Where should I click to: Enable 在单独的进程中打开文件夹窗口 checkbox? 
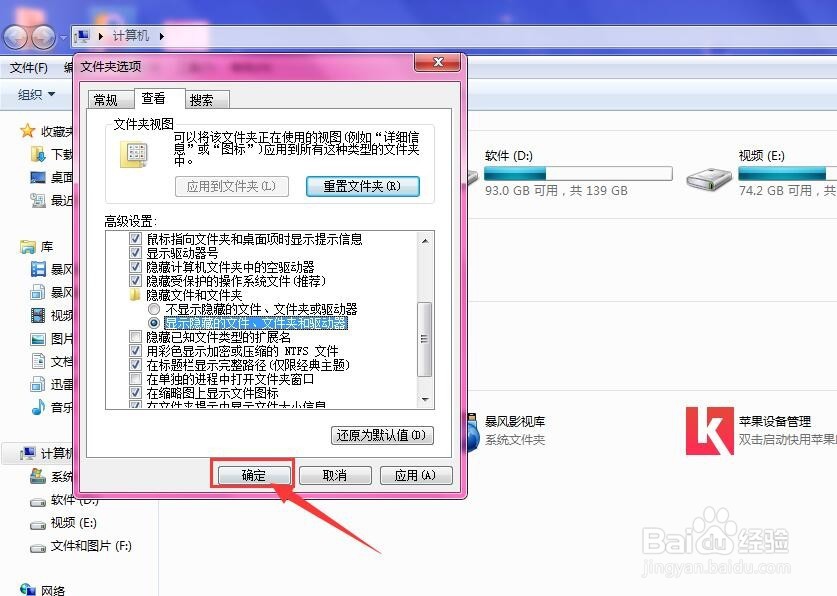[136, 379]
